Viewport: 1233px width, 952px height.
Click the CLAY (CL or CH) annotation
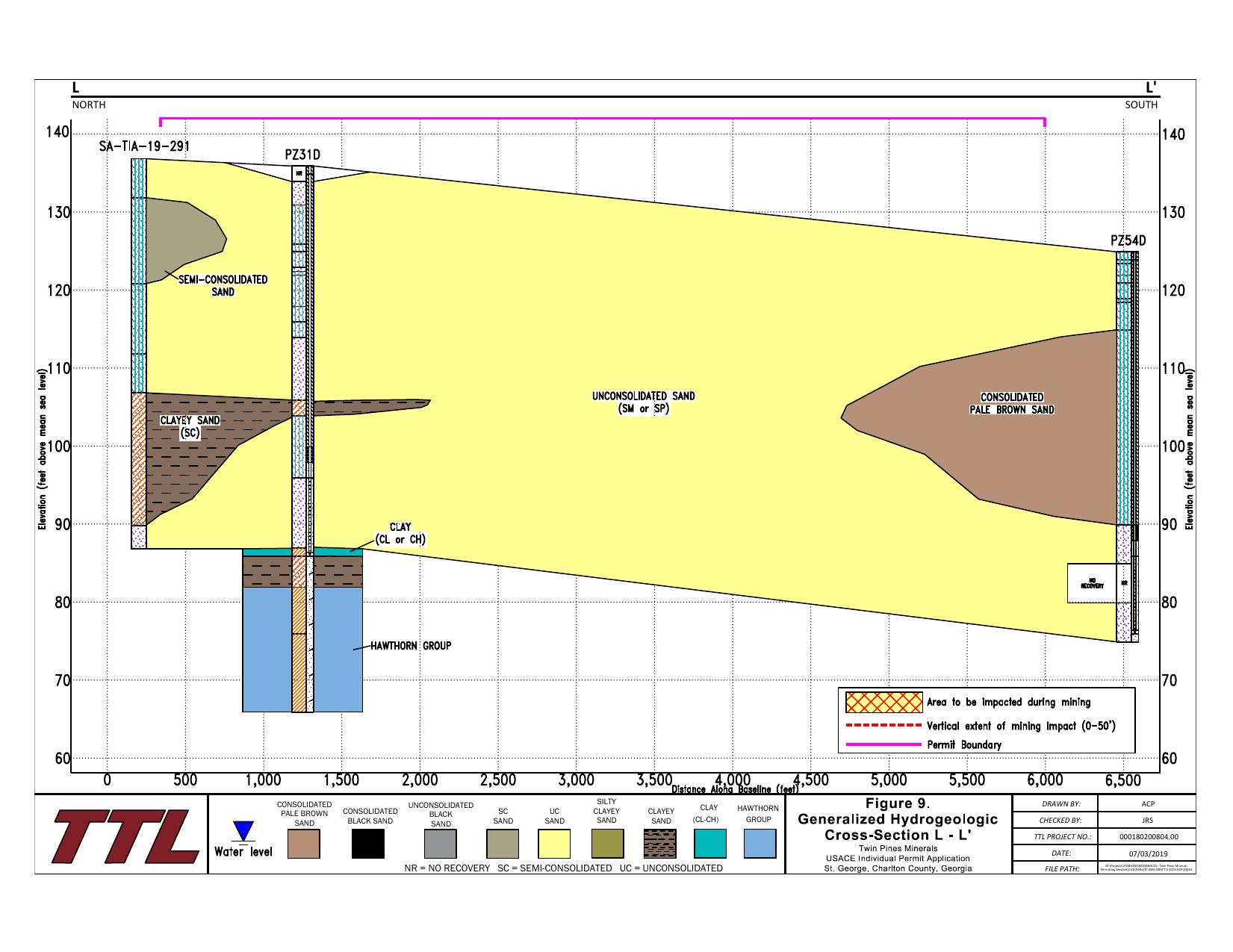click(400, 533)
